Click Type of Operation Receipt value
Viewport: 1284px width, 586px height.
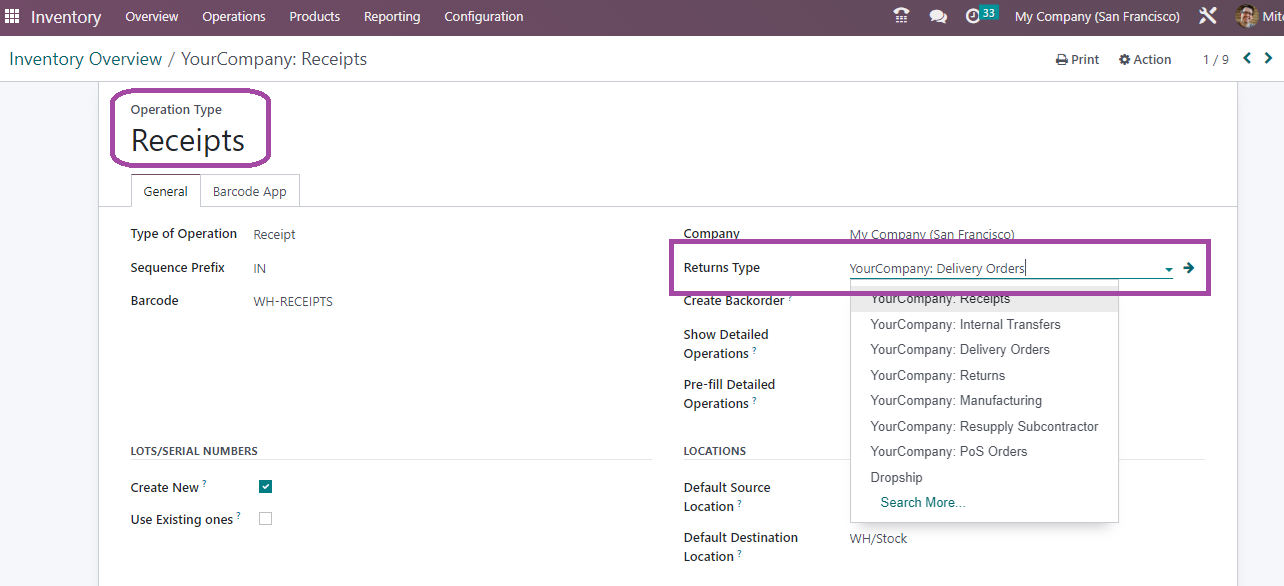[274, 234]
